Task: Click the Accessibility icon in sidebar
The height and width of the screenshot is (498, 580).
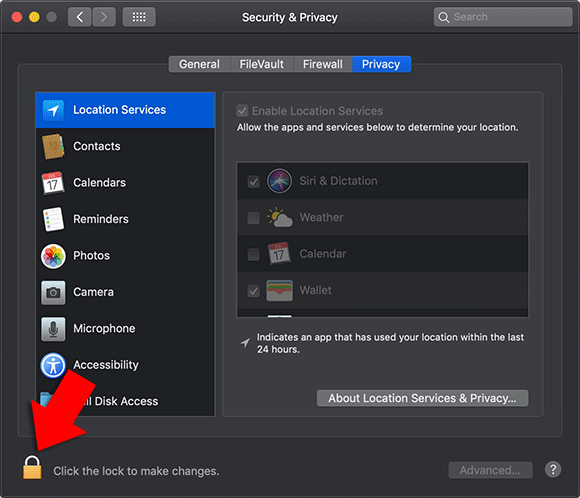Action: coord(53,365)
